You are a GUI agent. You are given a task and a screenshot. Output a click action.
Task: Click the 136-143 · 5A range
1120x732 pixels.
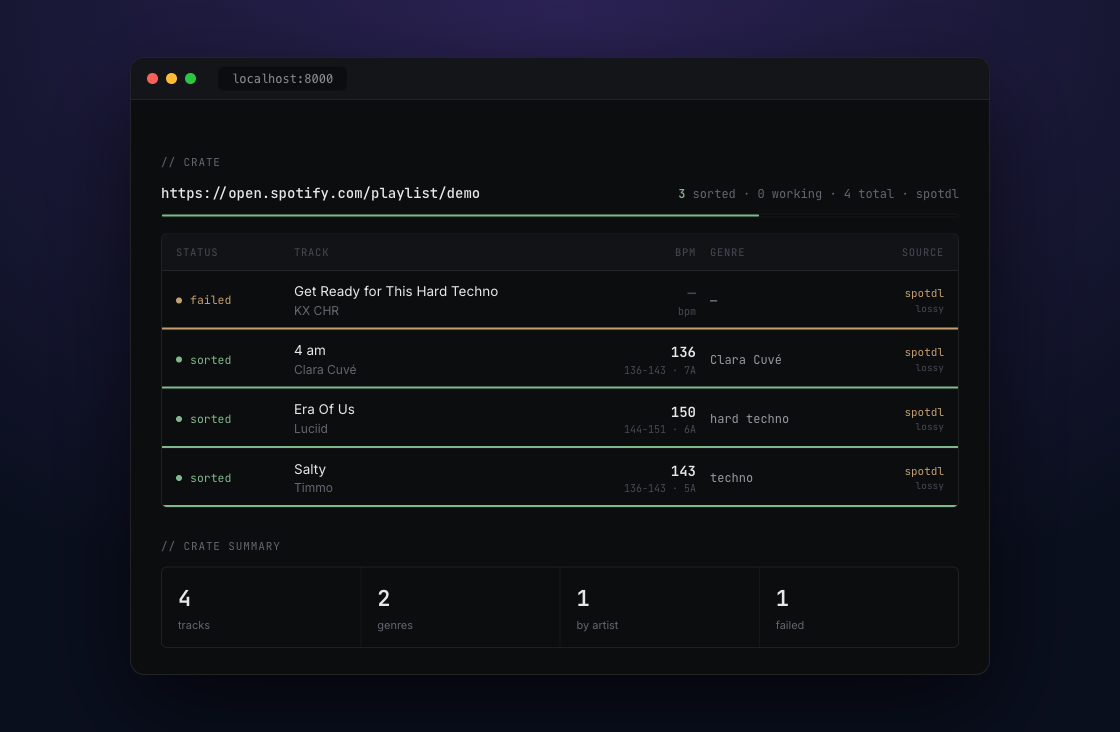pos(659,489)
